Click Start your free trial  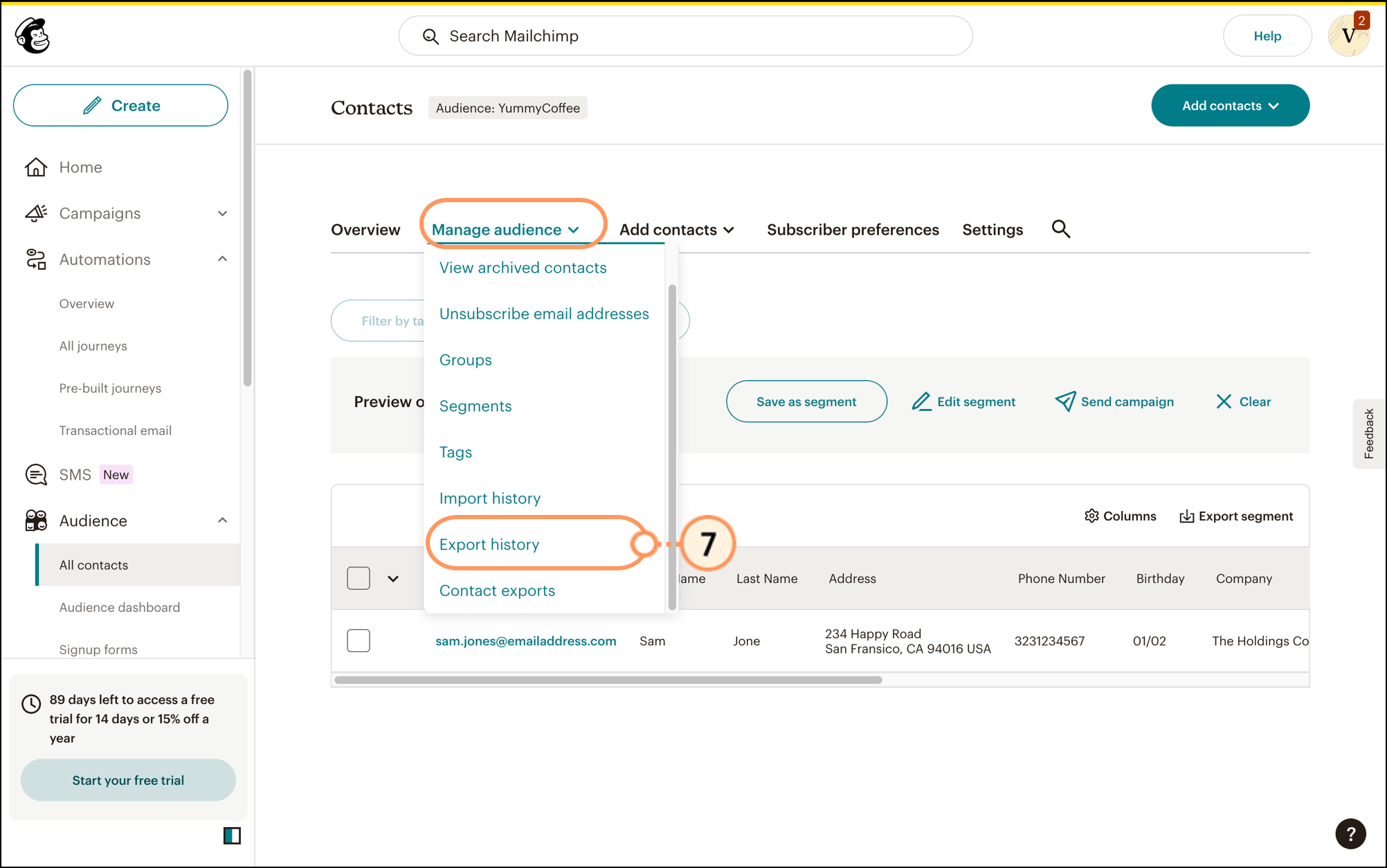point(128,780)
